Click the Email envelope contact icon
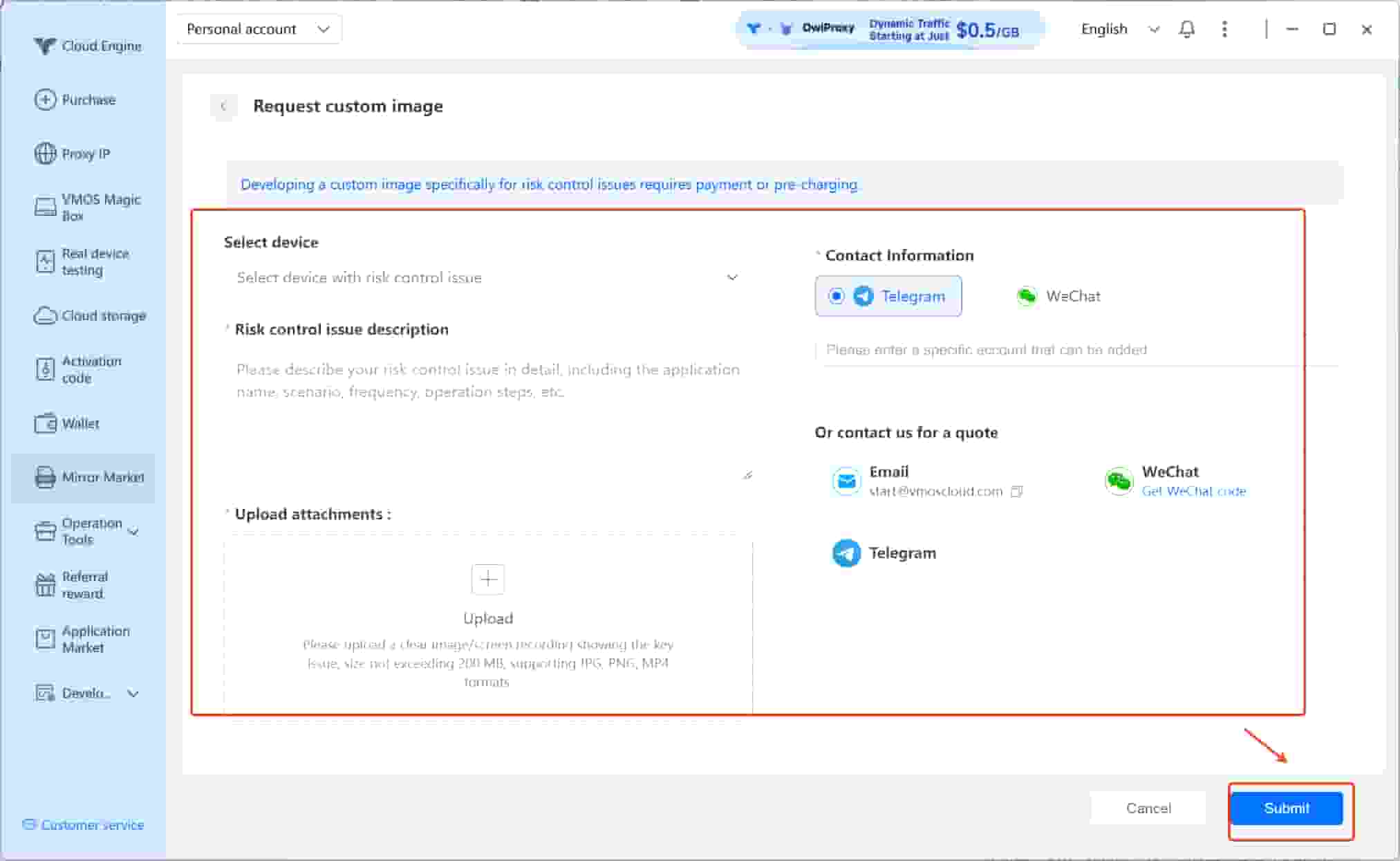The image size is (1400, 861). 846,481
